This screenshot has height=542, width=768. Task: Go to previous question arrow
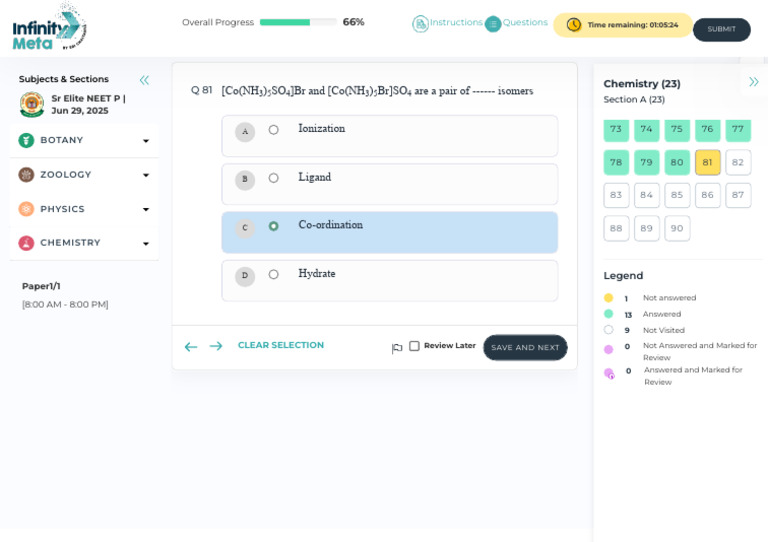click(191, 347)
